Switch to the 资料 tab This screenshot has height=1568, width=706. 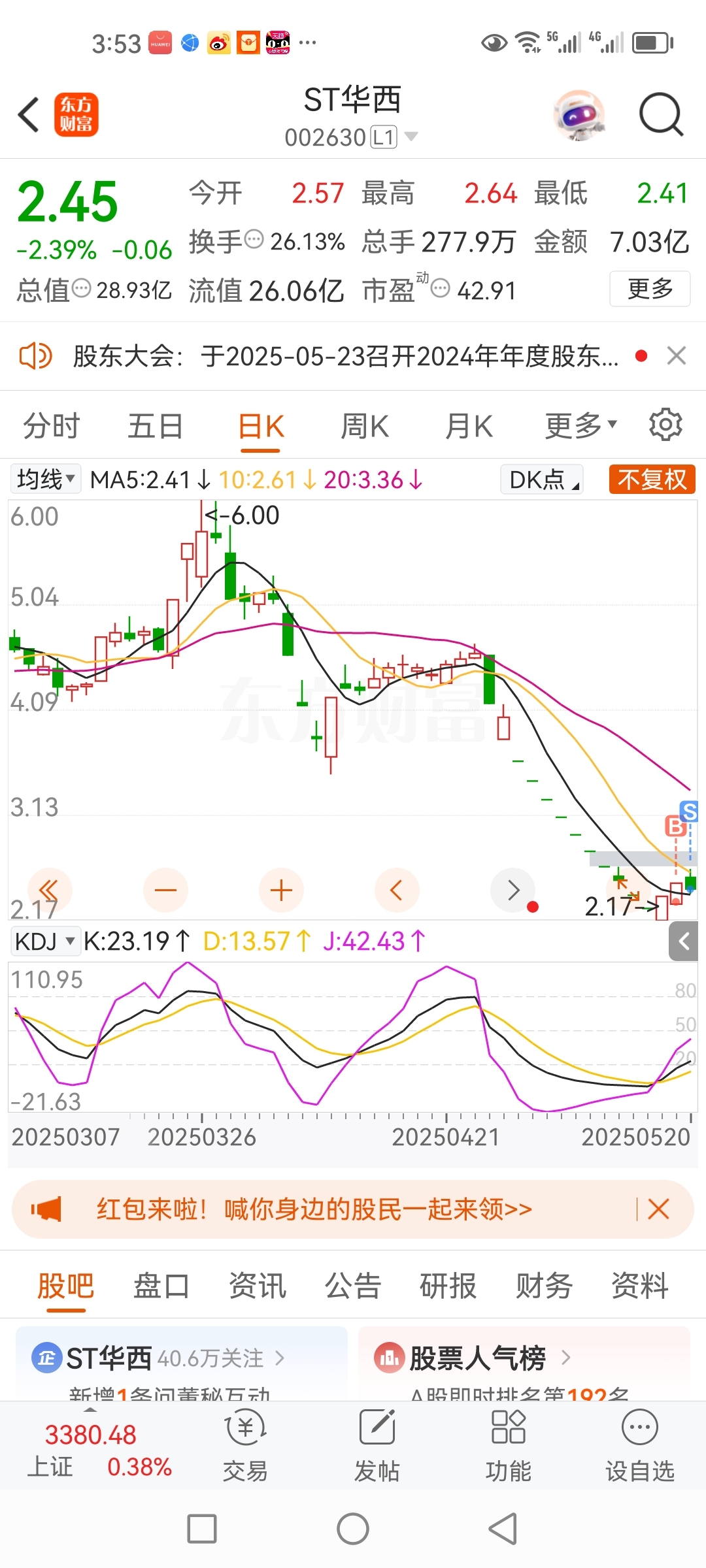tap(640, 1286)
